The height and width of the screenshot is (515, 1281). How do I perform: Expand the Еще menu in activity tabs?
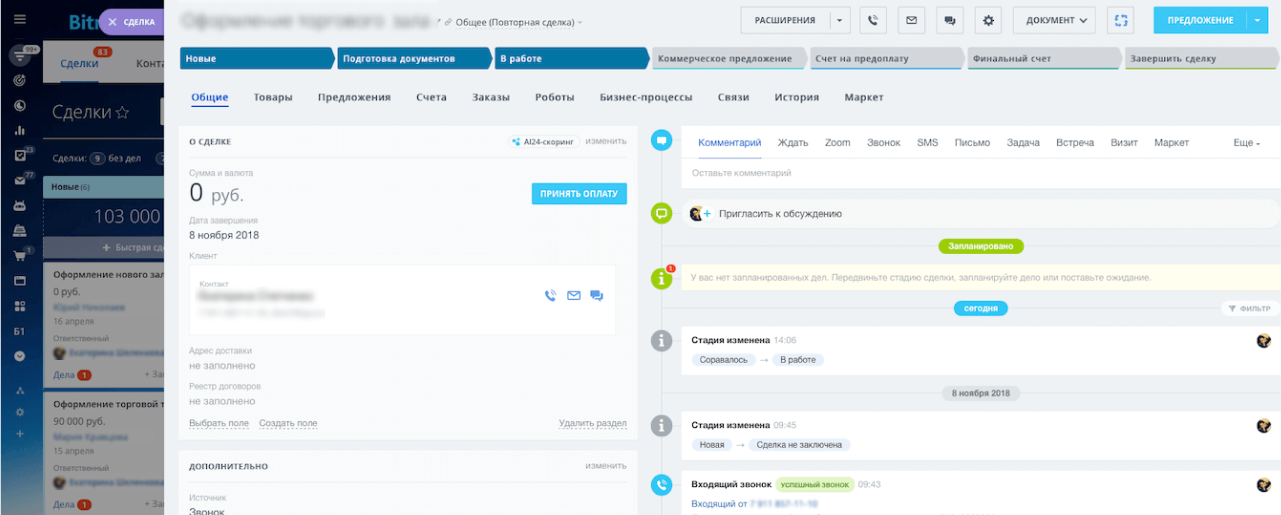pos(1246,143)
